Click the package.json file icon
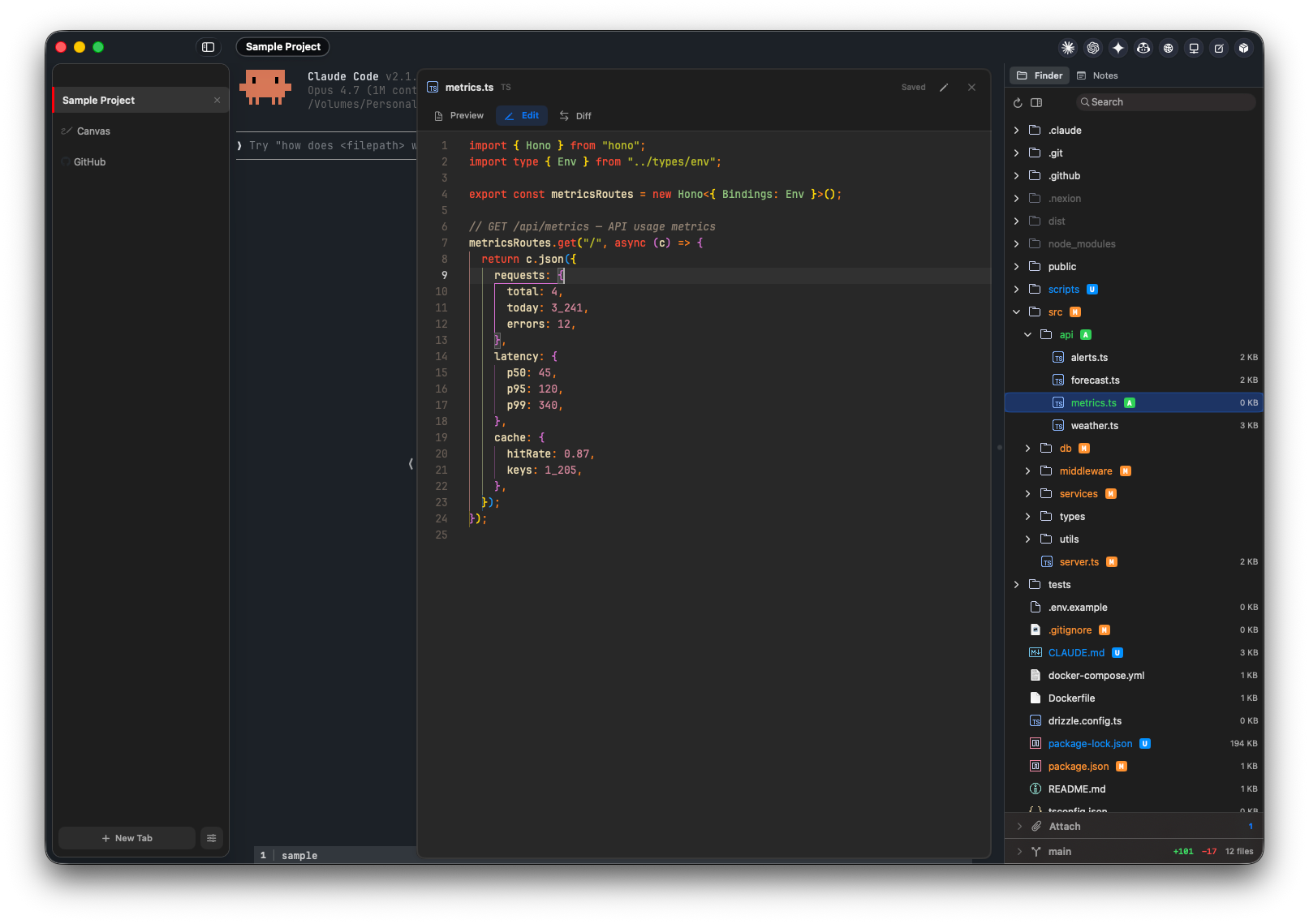 [1036, 767]
